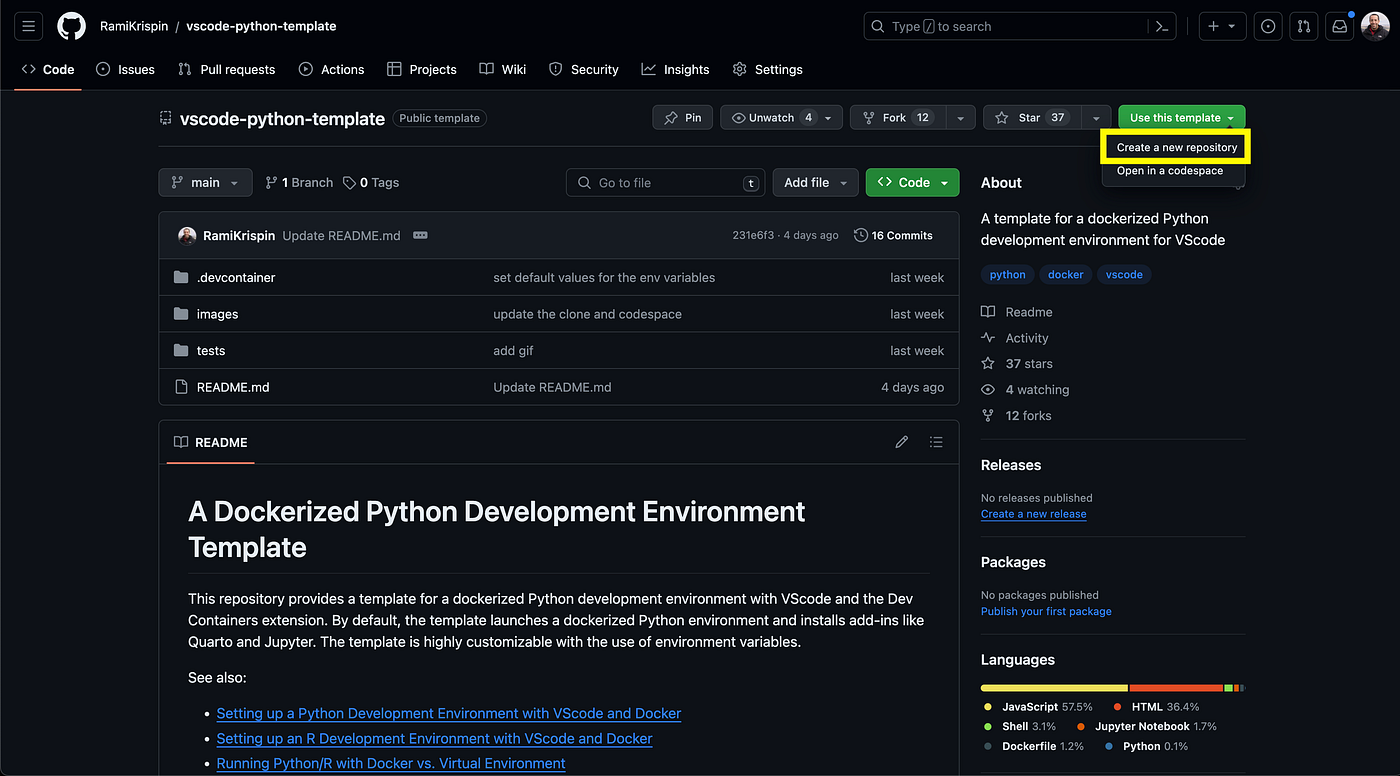Open the Add file dropdown
The image size is (1400, 776).
815,183
